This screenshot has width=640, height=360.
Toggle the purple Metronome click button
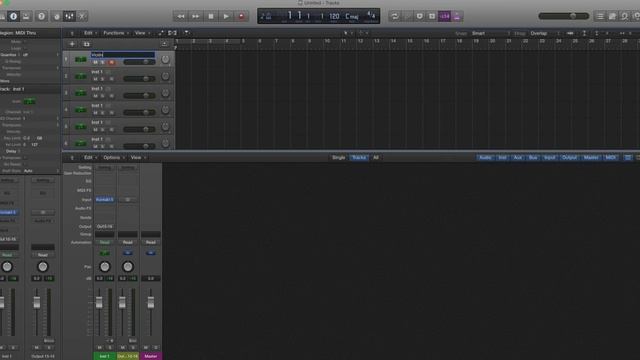(x=456, y=16)
